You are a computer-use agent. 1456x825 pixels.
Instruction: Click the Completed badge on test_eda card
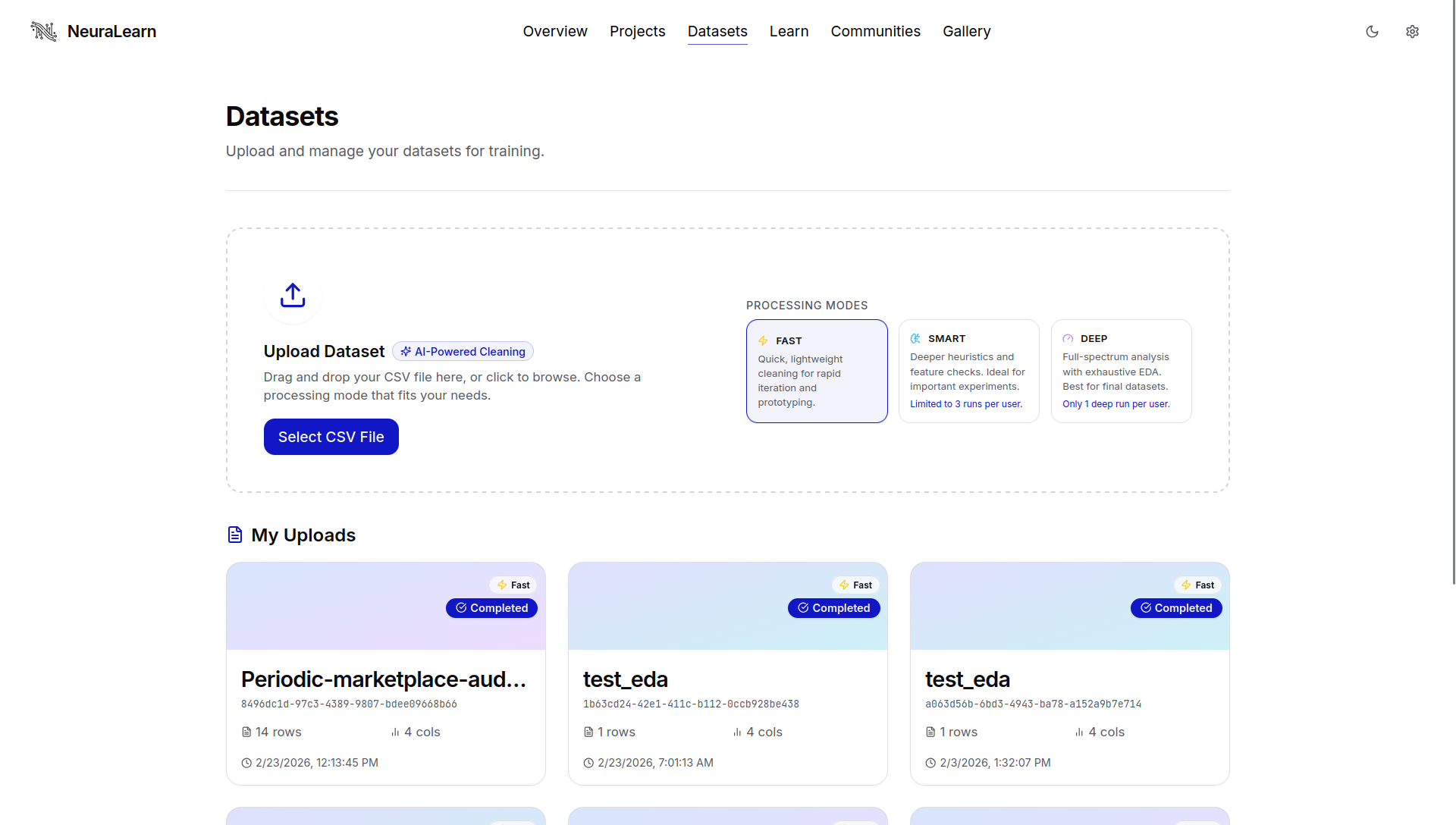pos(834,608)
